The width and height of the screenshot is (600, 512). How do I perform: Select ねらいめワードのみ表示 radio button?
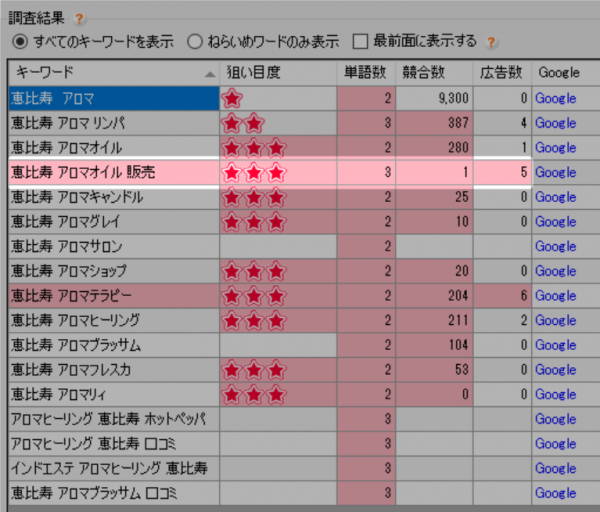coord(196,42)
